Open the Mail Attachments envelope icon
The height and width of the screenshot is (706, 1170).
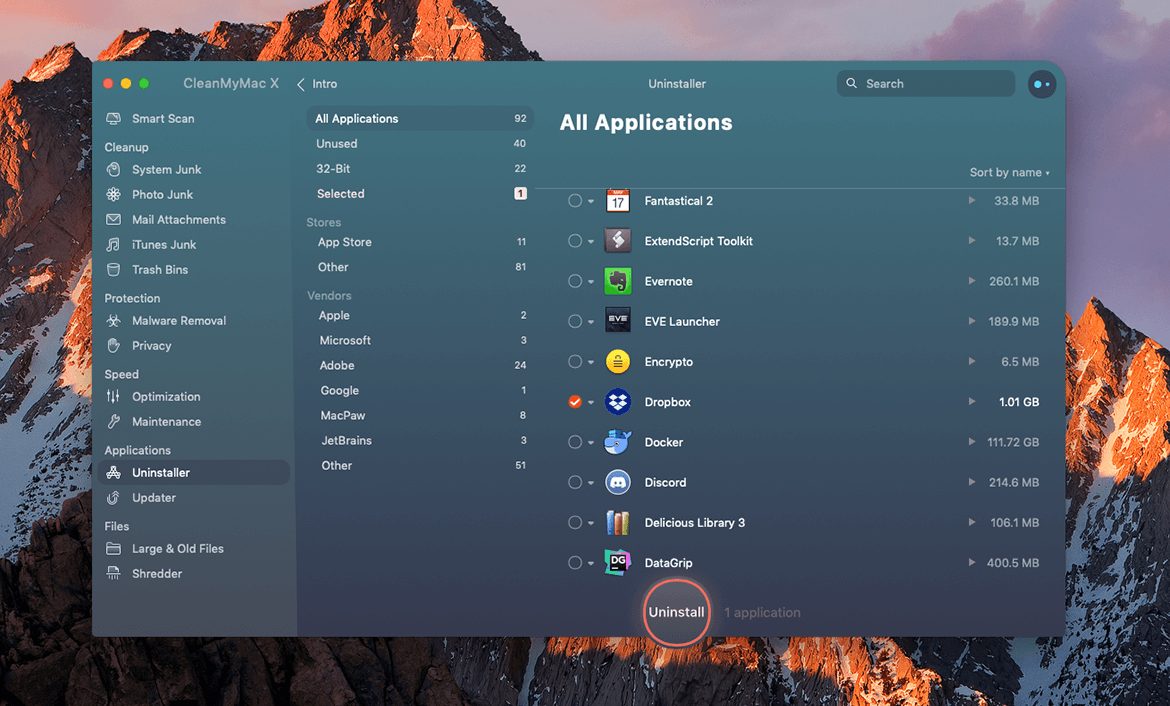(113, 219)
